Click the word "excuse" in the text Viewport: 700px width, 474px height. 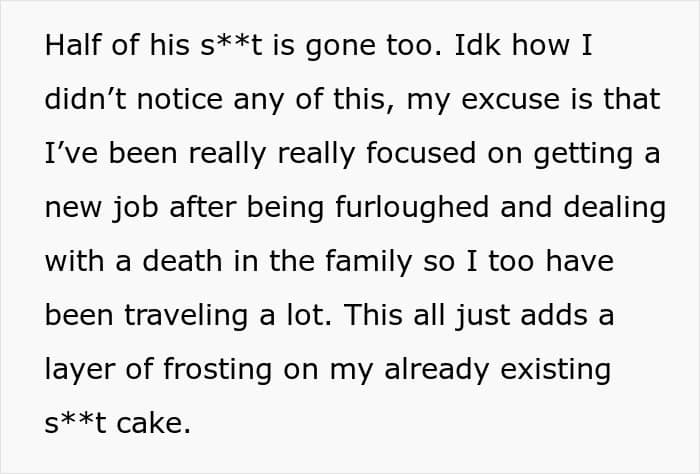click(x=510, y=100)
